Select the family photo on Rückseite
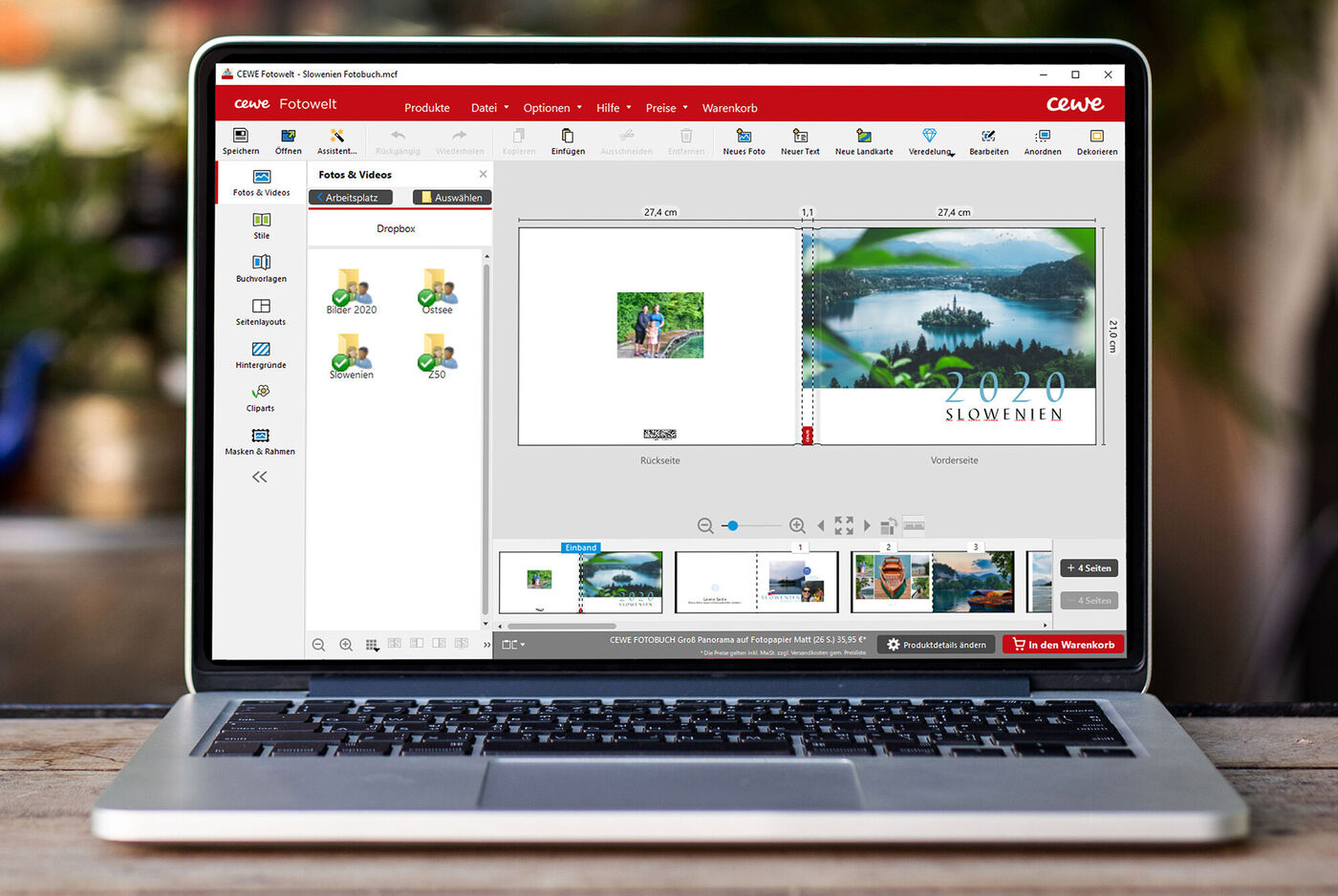 [660, 325]
